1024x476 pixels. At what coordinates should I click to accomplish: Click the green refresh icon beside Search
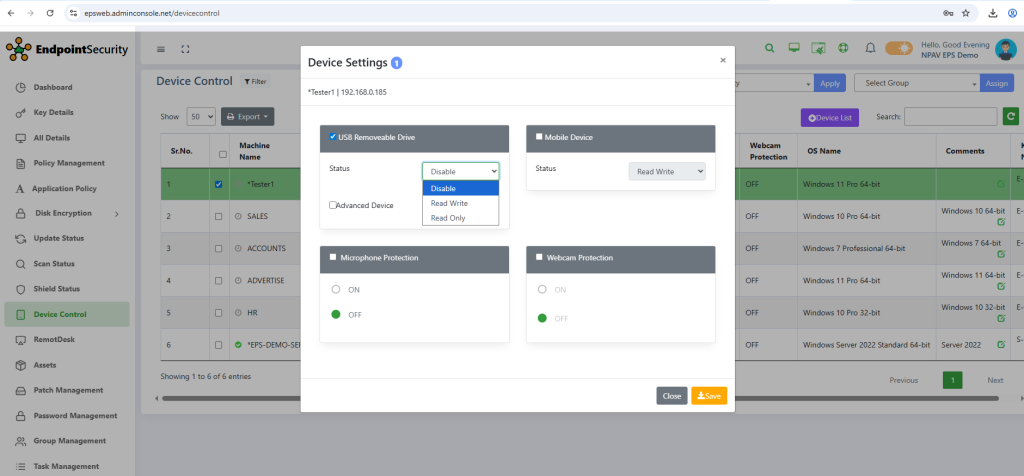pyautogui.click(x=1011, y=117)
